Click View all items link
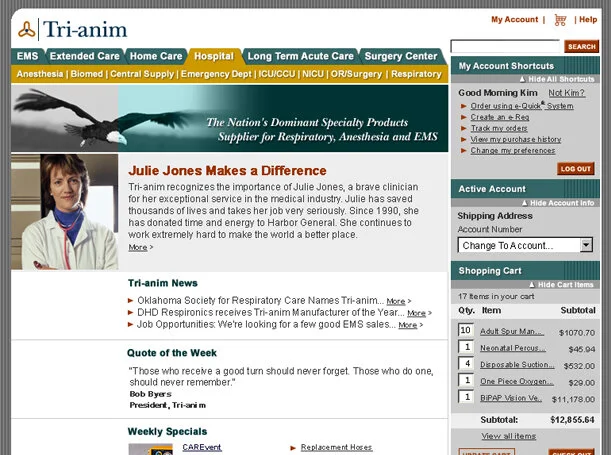The image size is (611, 455). 509,436
